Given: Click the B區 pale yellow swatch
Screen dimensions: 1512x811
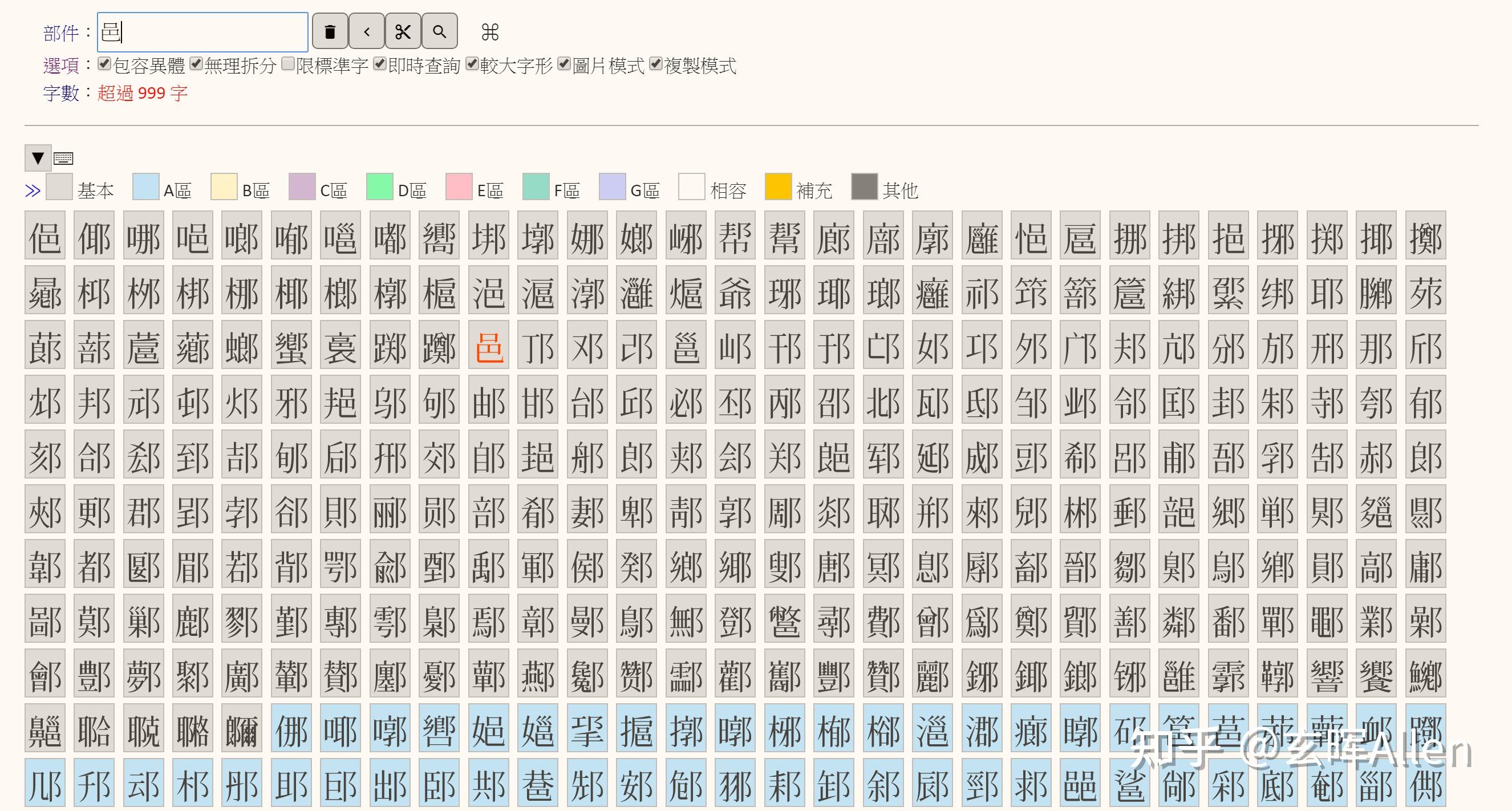Looking at the screenshot, I should tap(224, 186).
